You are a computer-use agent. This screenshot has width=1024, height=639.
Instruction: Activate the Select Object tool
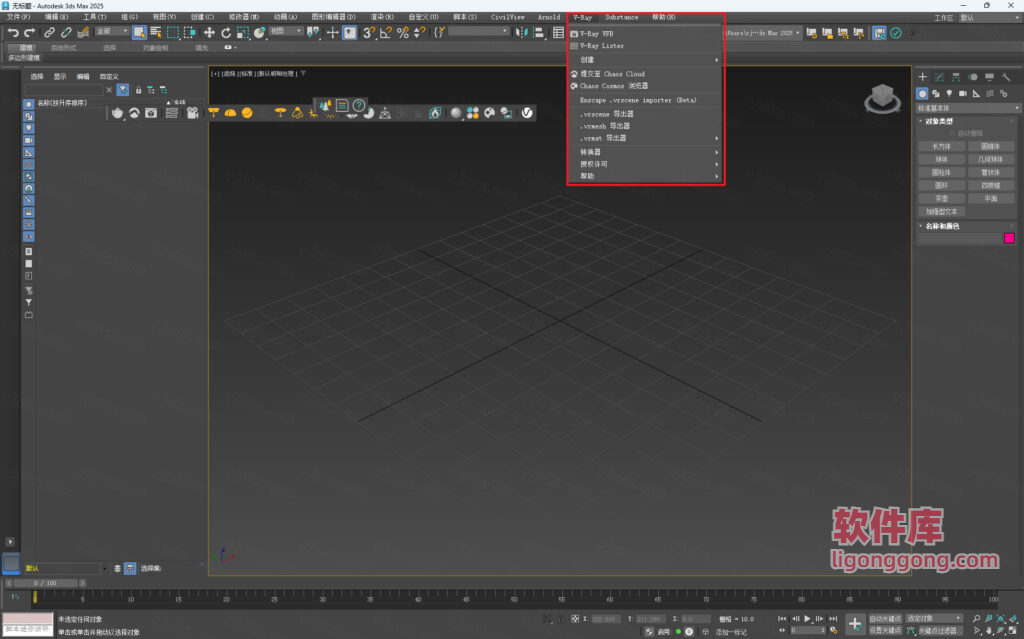(x=139, y=32)
